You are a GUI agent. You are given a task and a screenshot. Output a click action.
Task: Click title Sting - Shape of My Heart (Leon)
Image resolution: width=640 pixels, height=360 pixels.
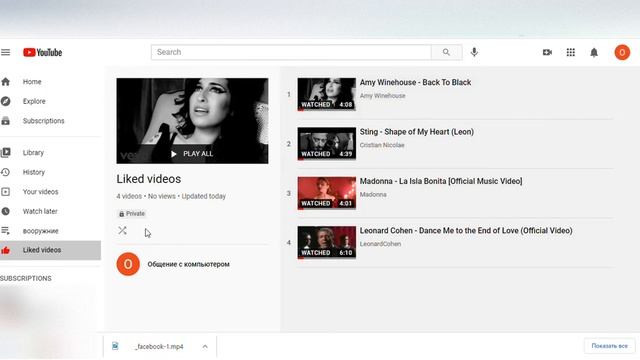click(x=417, y=132)
